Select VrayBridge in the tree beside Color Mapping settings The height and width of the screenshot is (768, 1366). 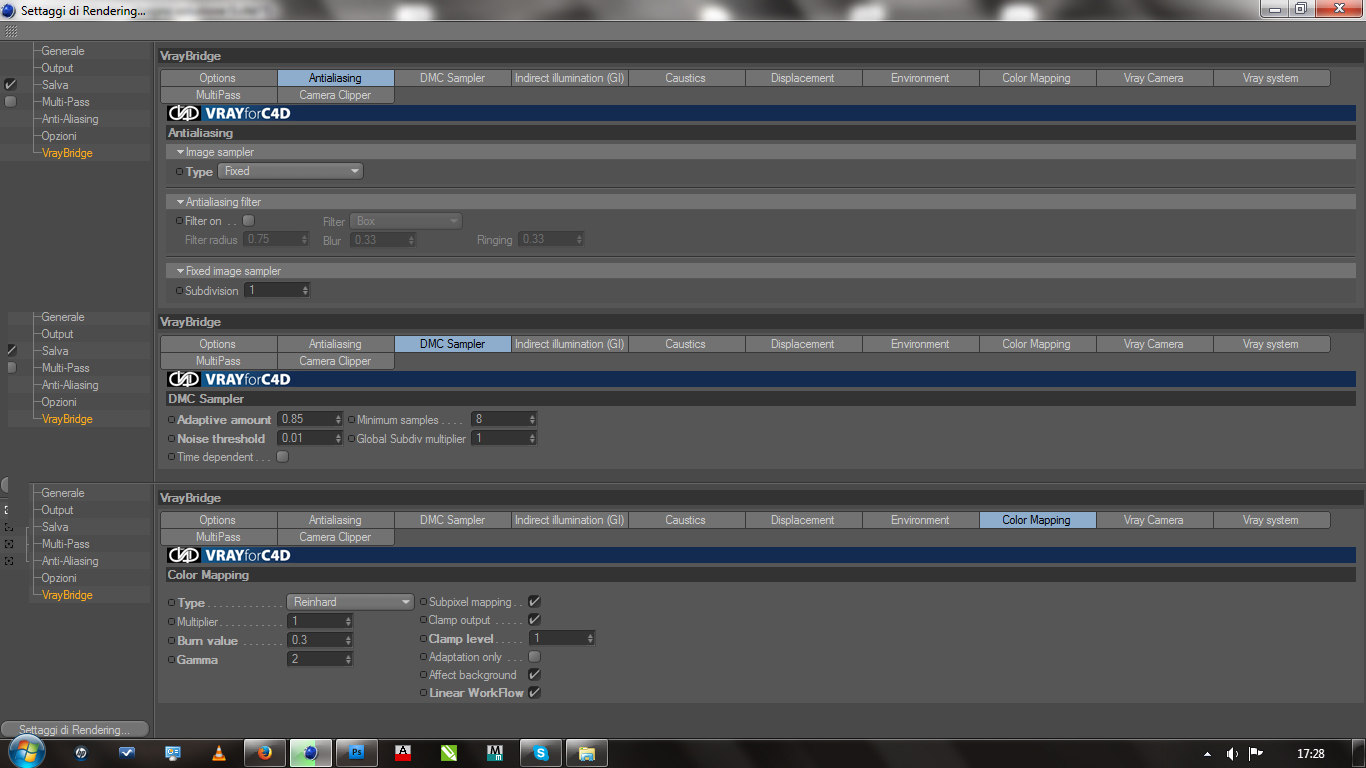(67, 595)
